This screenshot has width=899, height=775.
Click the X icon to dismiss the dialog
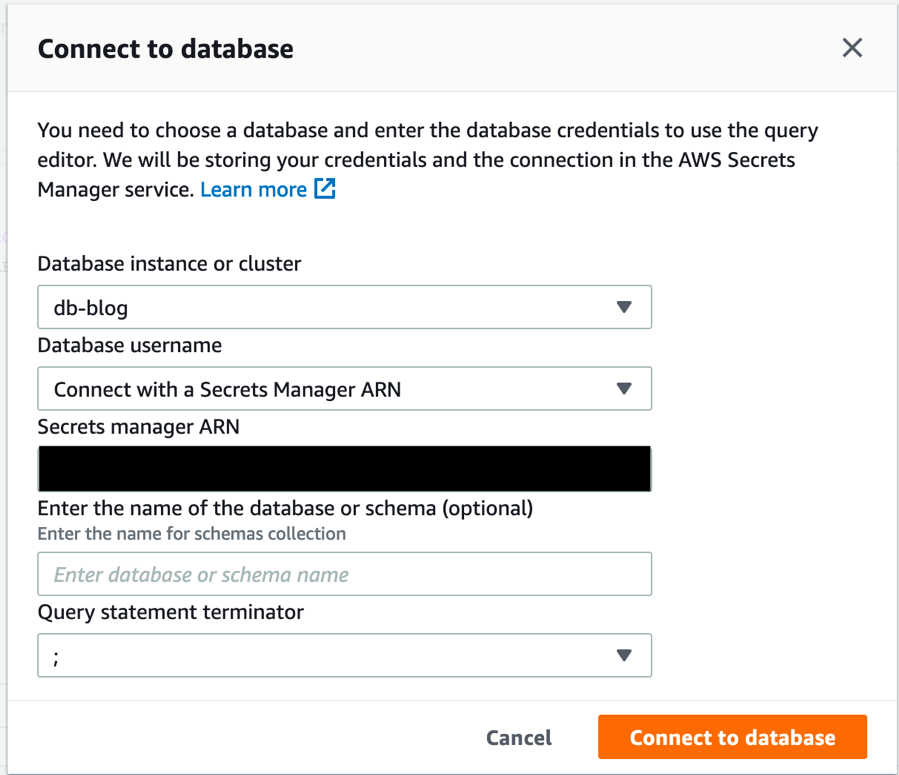[851, 47]
